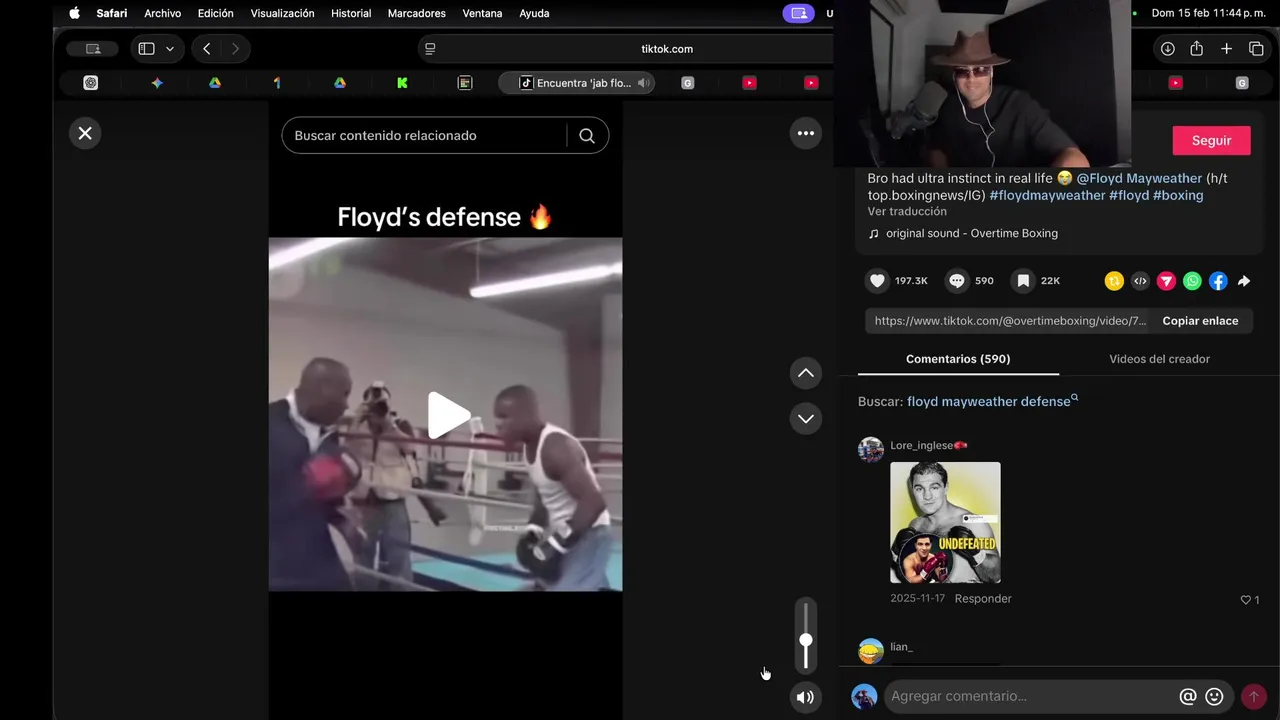The height and width of the screenshot is (720, 1280).
Task: Reply to Lore_inglese with Responder
Action: 983,598
